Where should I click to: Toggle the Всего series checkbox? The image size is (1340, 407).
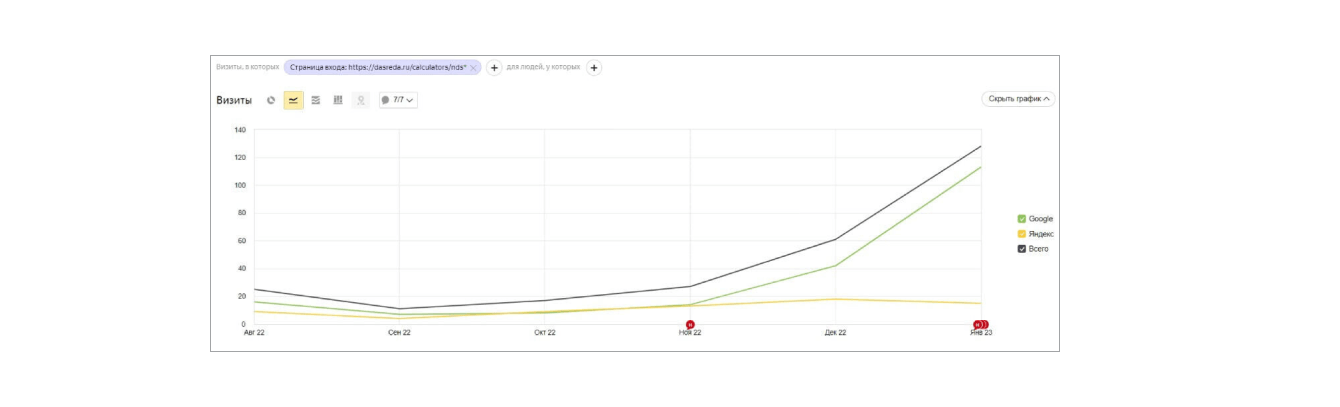pyautogui.click(x=1021, y=249)
